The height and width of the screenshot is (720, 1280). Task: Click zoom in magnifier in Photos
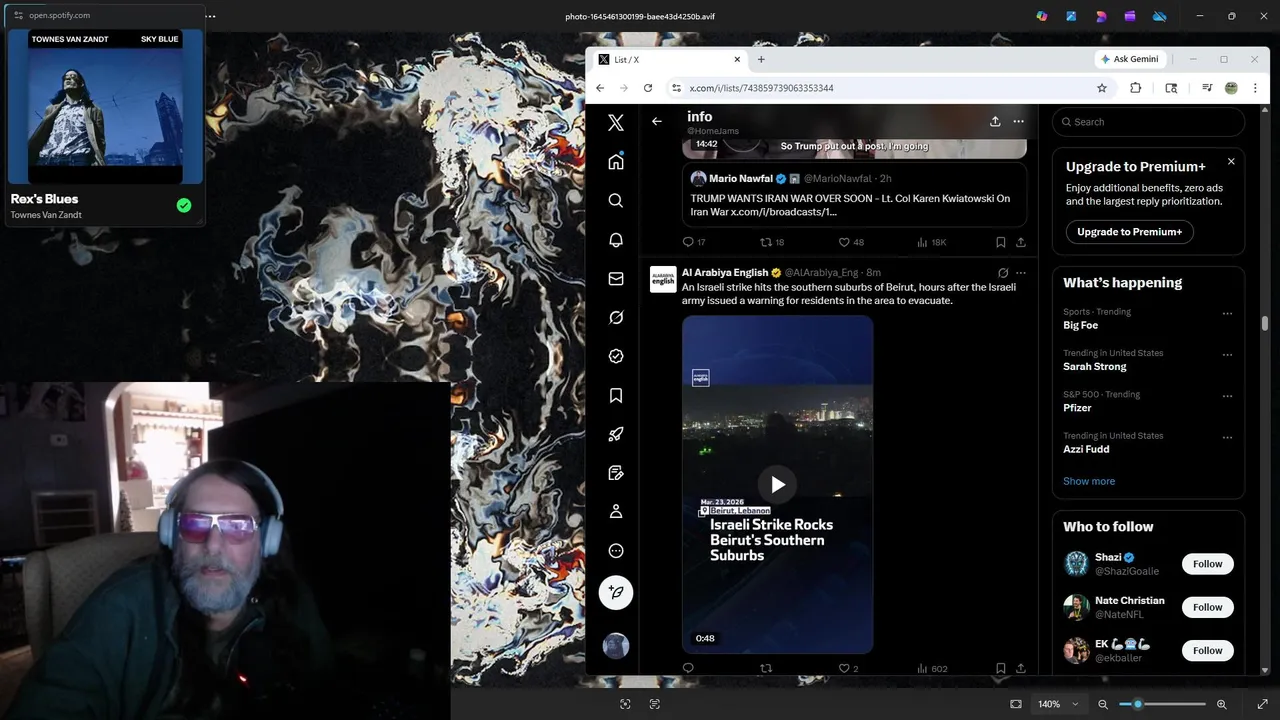(x=1221, y=704)
